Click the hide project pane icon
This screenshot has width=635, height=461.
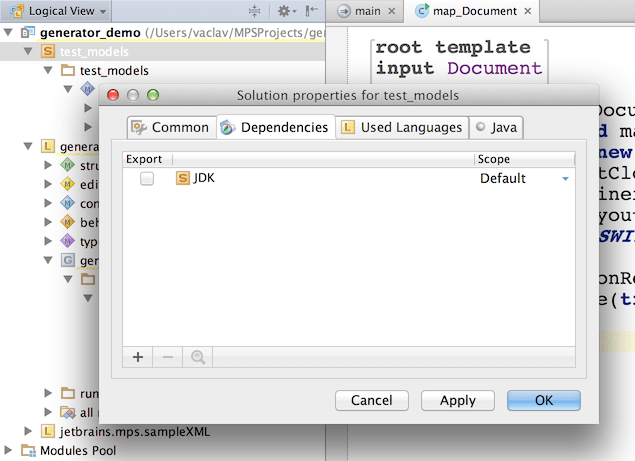311,11
